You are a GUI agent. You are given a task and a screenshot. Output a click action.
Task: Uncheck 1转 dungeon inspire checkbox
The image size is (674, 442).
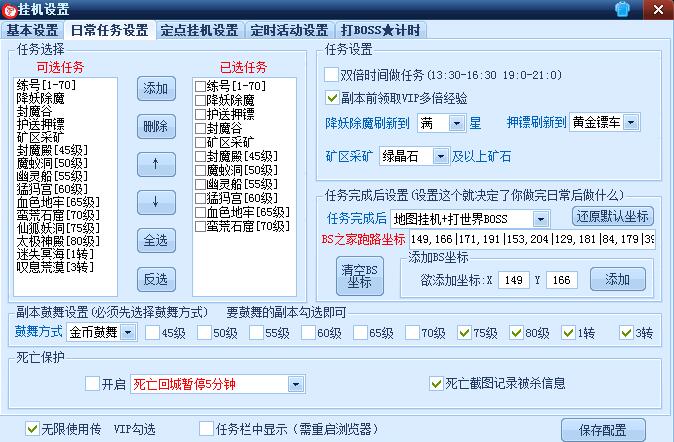click(x=569, y=332)
